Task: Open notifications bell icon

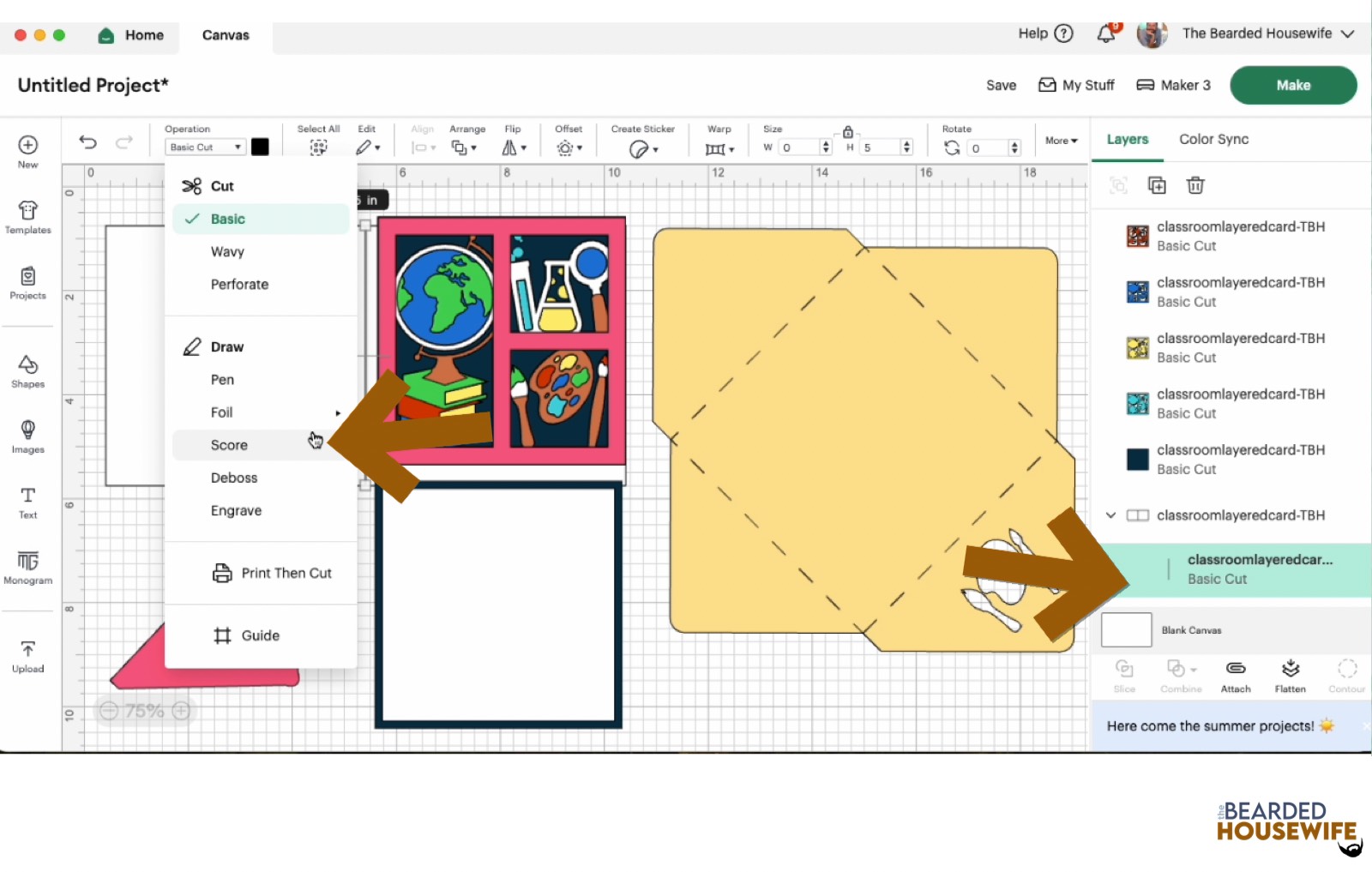Action: point(1107,34)
